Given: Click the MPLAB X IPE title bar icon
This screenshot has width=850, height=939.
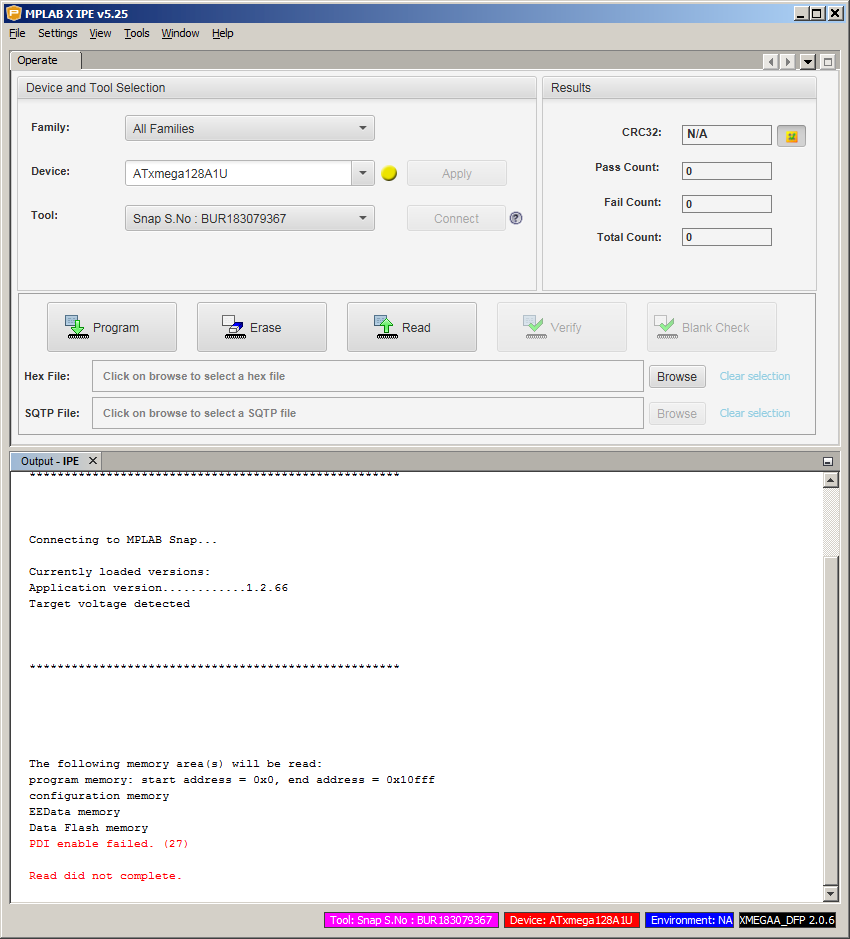Looking at the screenshot, I should (x=13, y=13).
